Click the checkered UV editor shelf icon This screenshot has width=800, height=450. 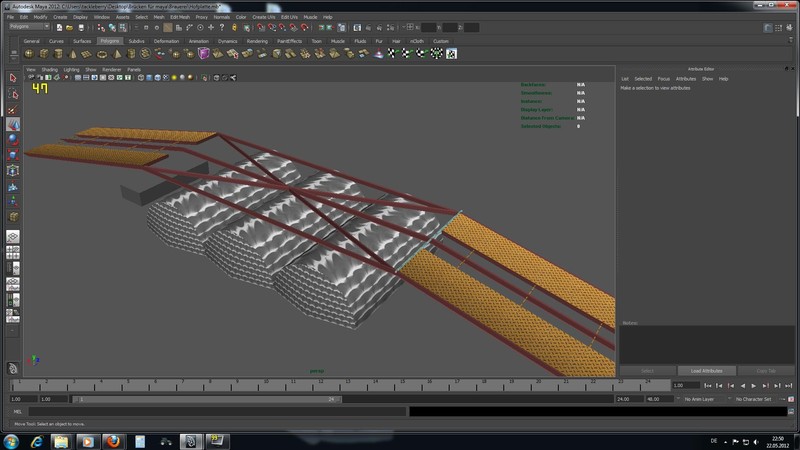point(451,54)
